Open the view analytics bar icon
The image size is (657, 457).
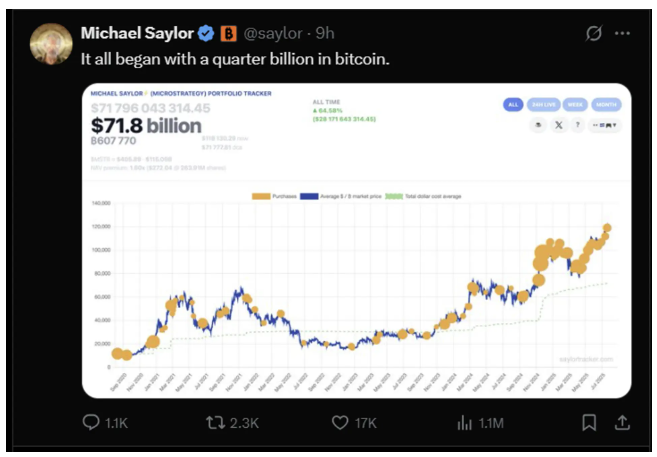(x=464, y=423)
